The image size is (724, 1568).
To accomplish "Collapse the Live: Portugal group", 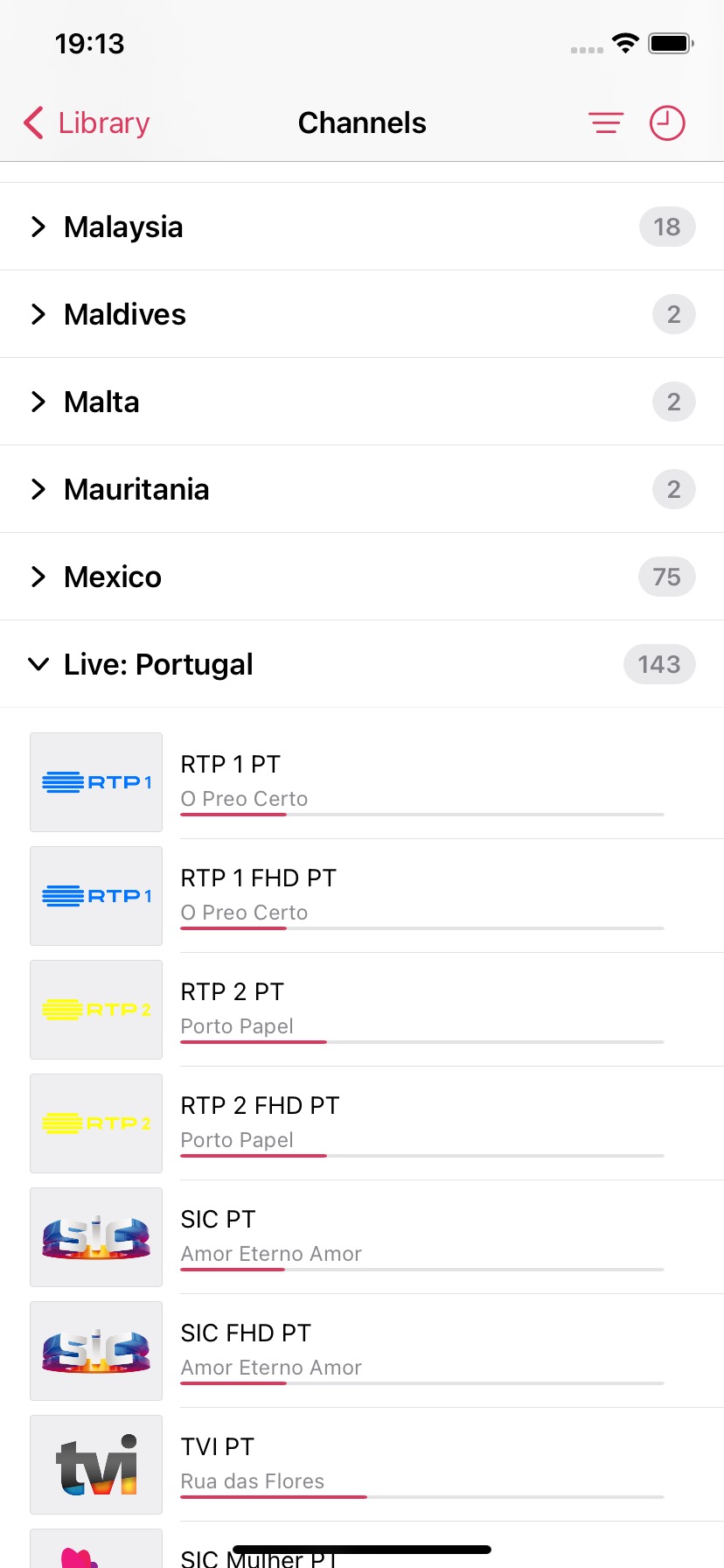I will click(158, 664).
